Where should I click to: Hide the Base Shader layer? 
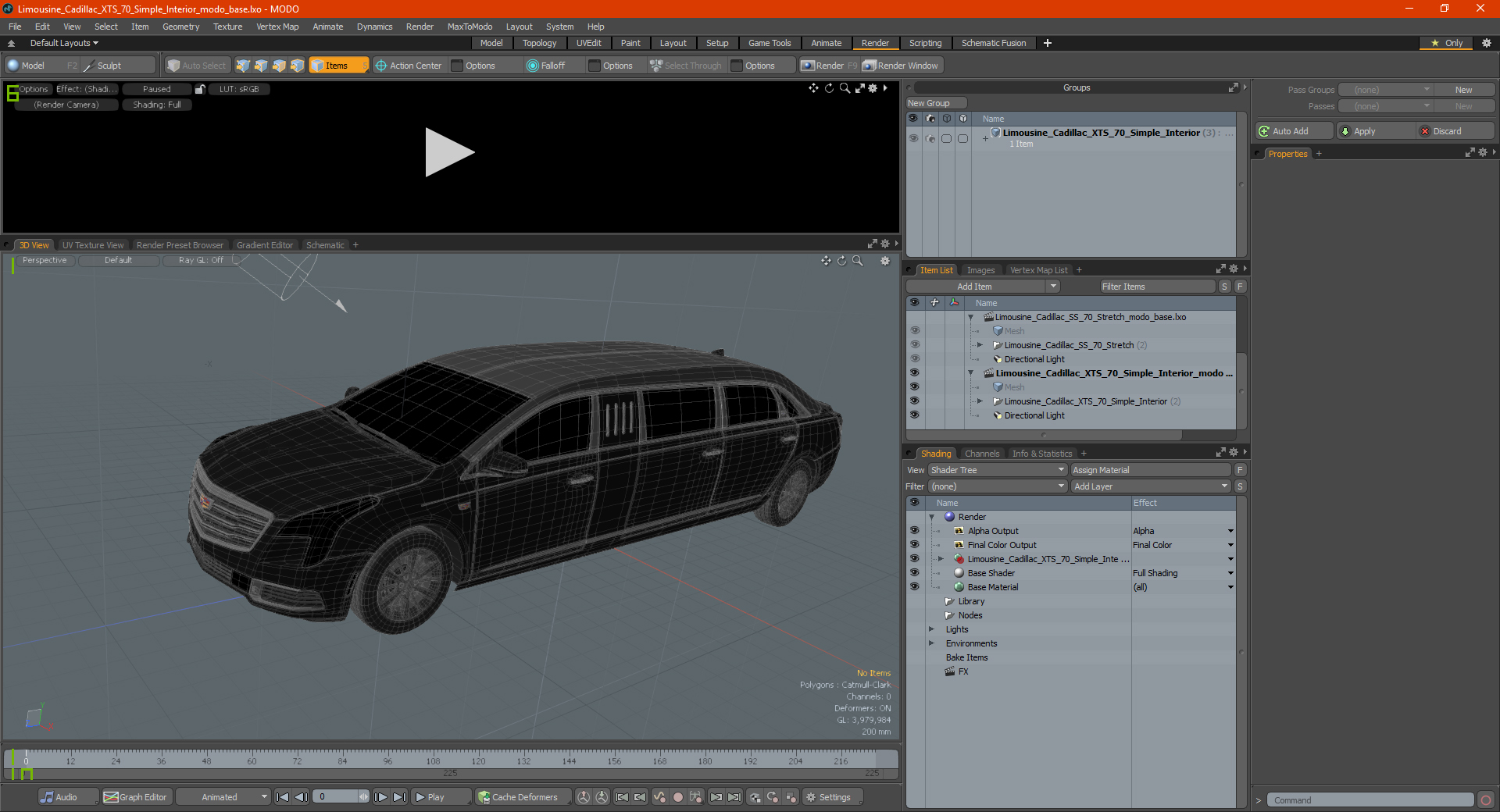[914, 573]
